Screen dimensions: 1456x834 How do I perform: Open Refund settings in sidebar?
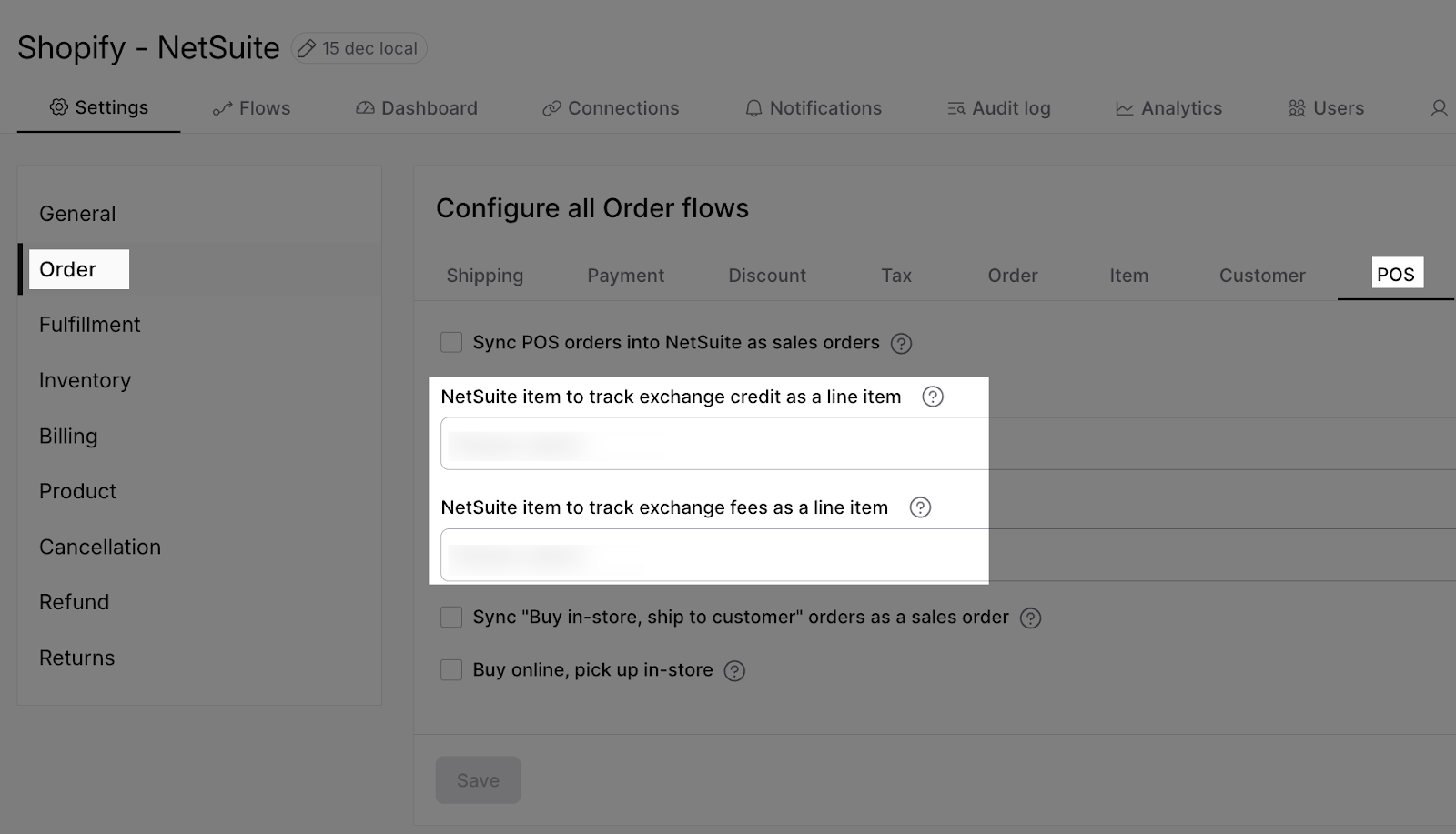74,602
